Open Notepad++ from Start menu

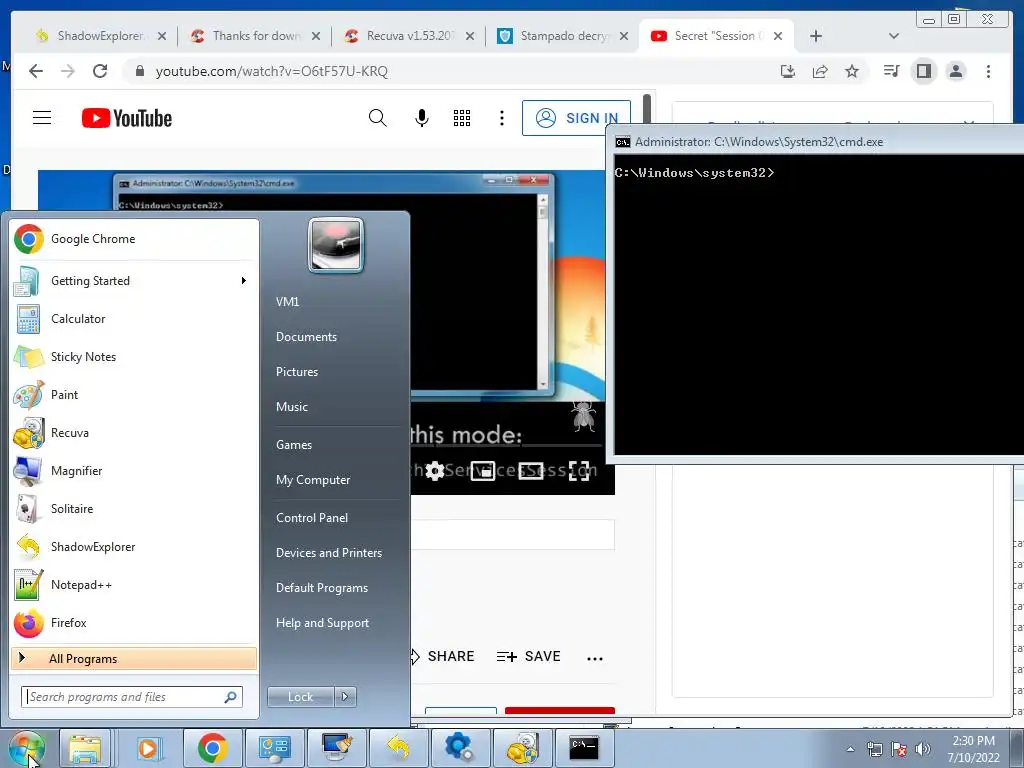[134, 584]
